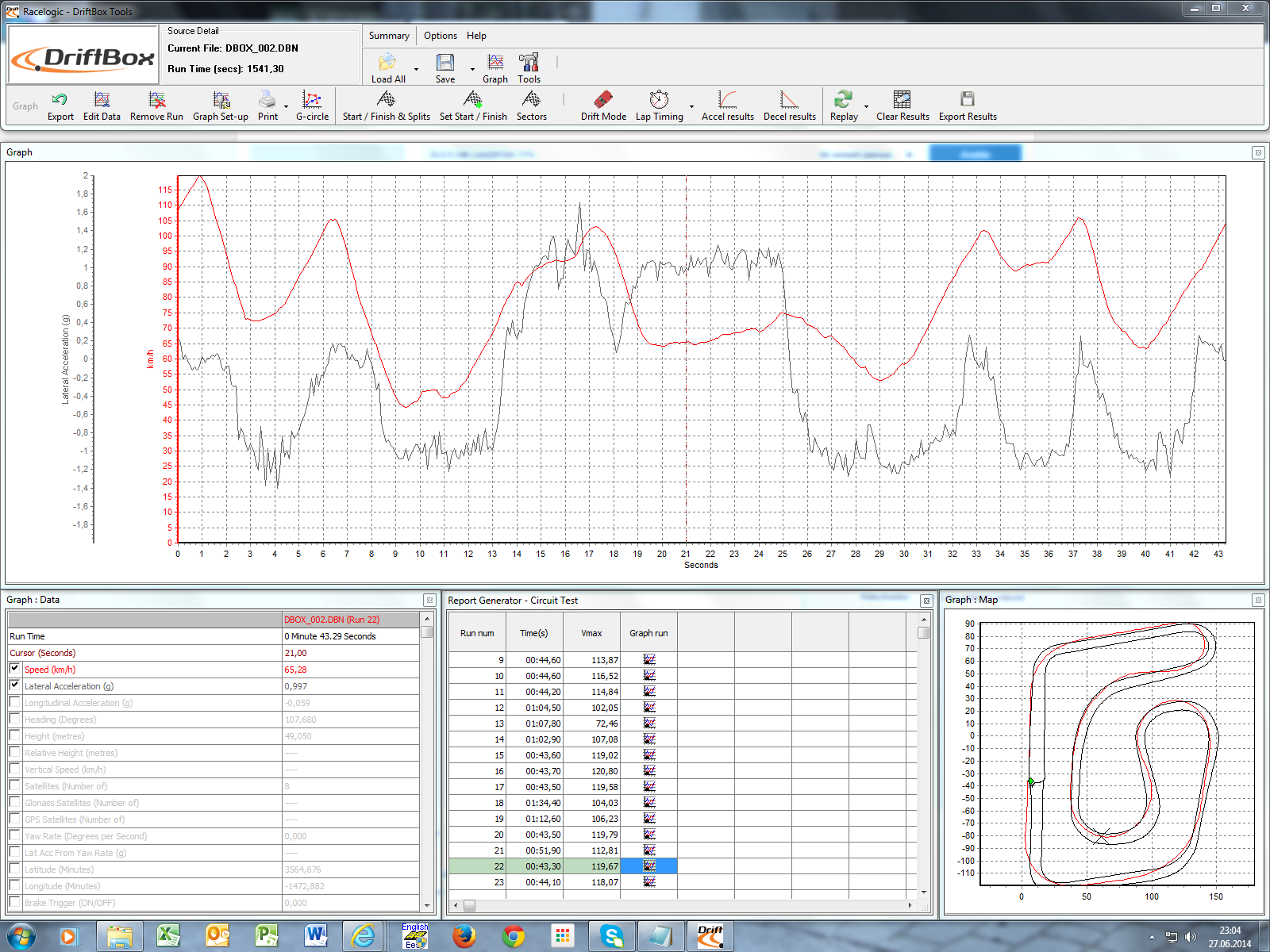
Task: Open the G-circle view
Action: pos(312,99)
